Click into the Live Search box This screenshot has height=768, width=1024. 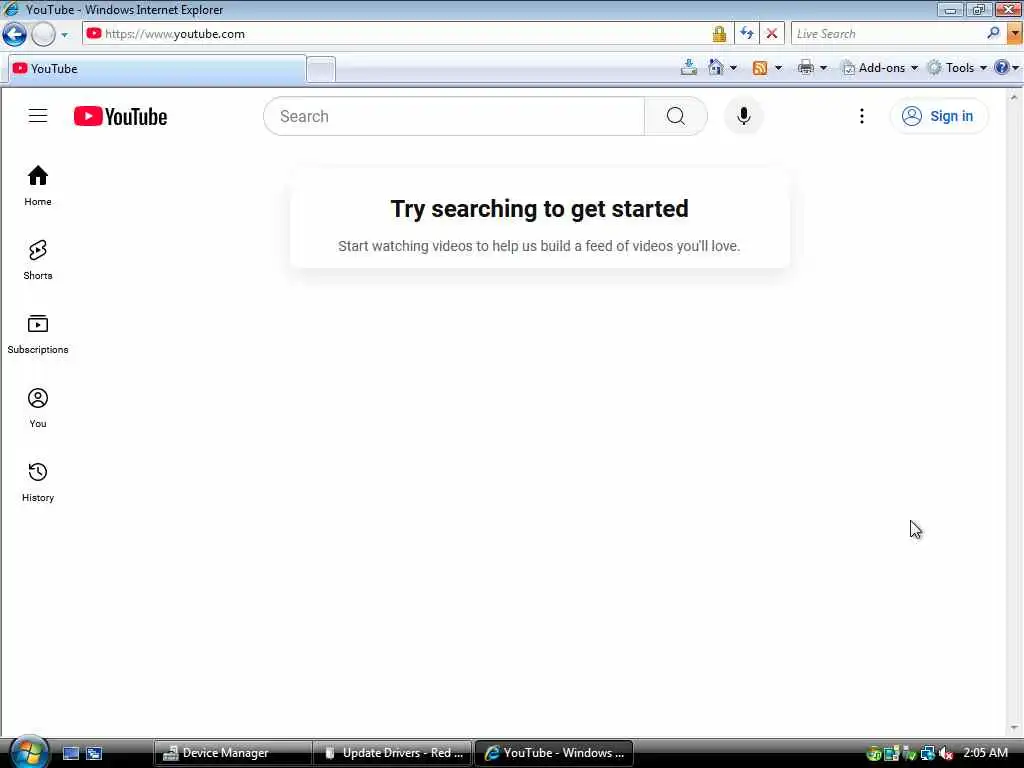point(888,34)
